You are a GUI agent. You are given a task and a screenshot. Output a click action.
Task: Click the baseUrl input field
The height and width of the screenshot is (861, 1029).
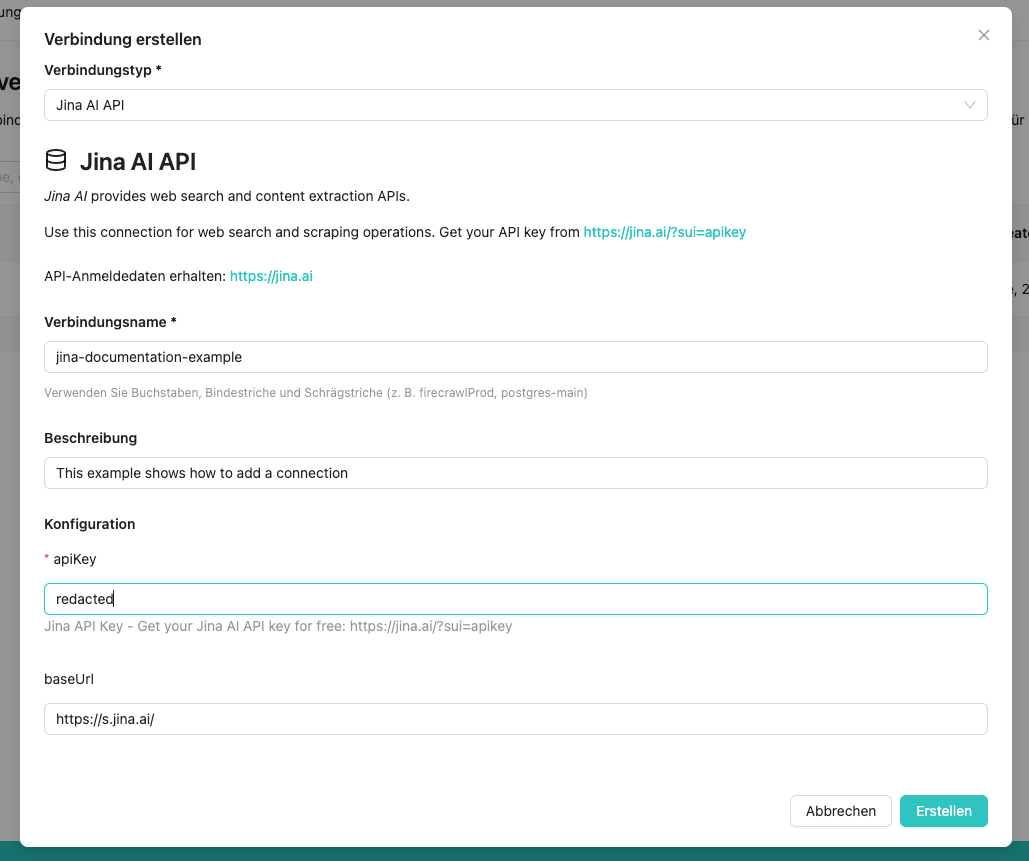pyautogui.click(x=516, y=719)
